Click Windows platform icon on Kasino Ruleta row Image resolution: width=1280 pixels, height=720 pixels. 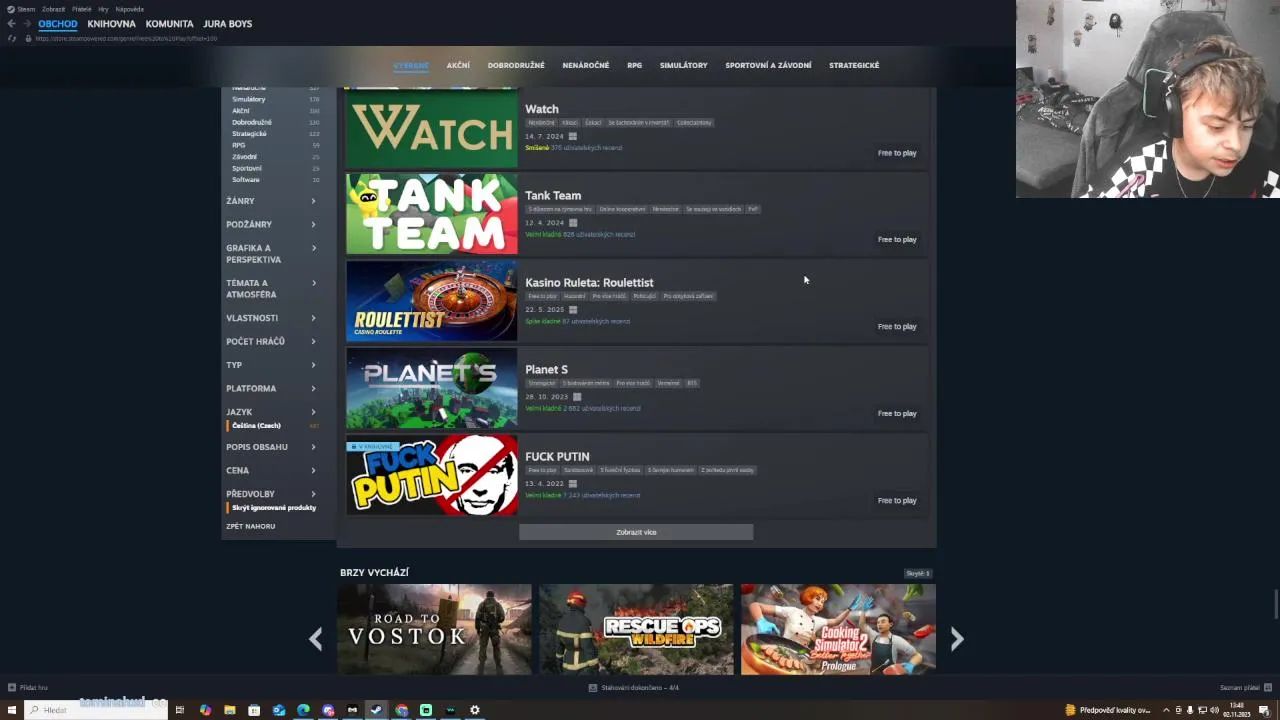pyautogui.click(x=573, y=310)
